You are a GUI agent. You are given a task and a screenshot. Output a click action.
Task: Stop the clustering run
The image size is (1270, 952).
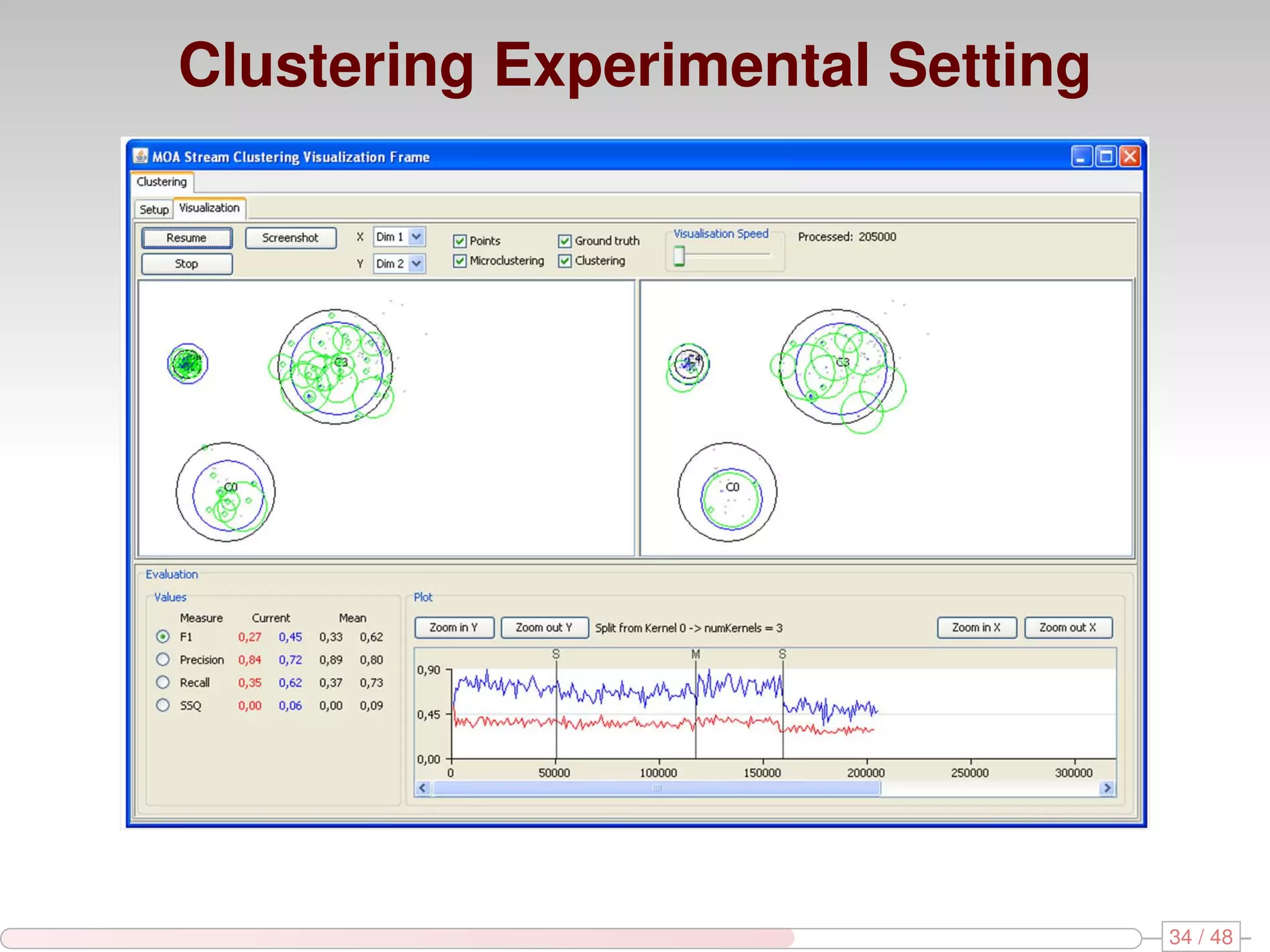click(x=187, y=264)
